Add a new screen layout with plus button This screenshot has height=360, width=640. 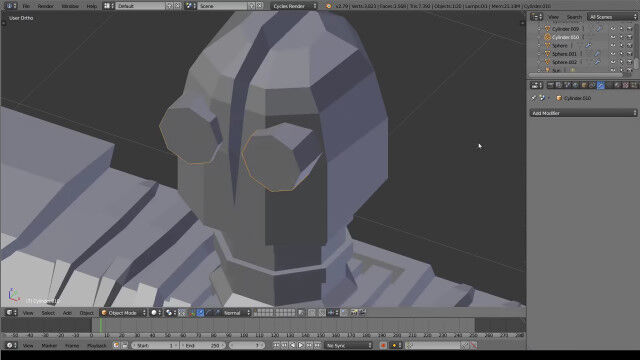coord(169,6)
